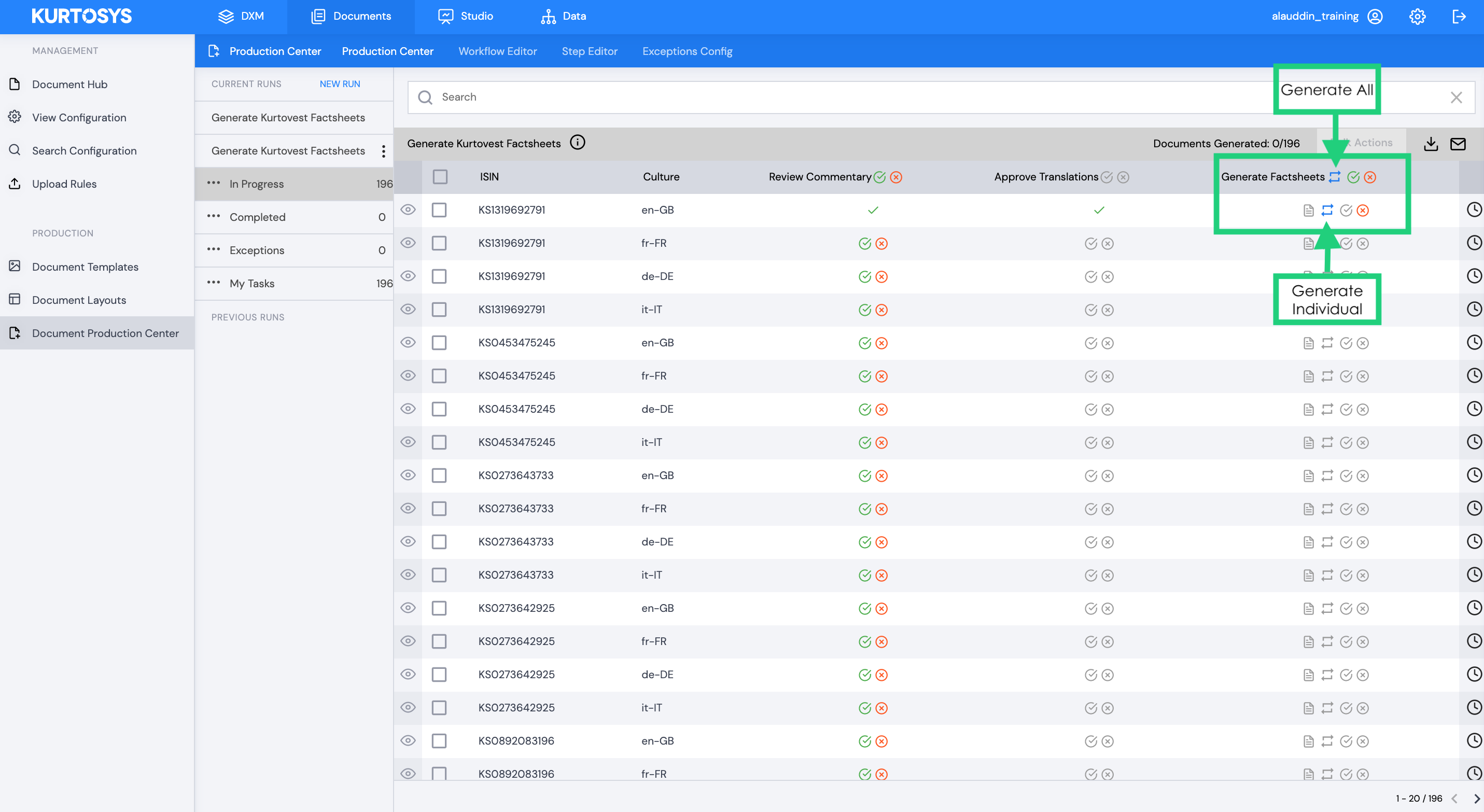
Task: Go to previous page of results
Action: pyautogui.click(x=1454, y=799)
